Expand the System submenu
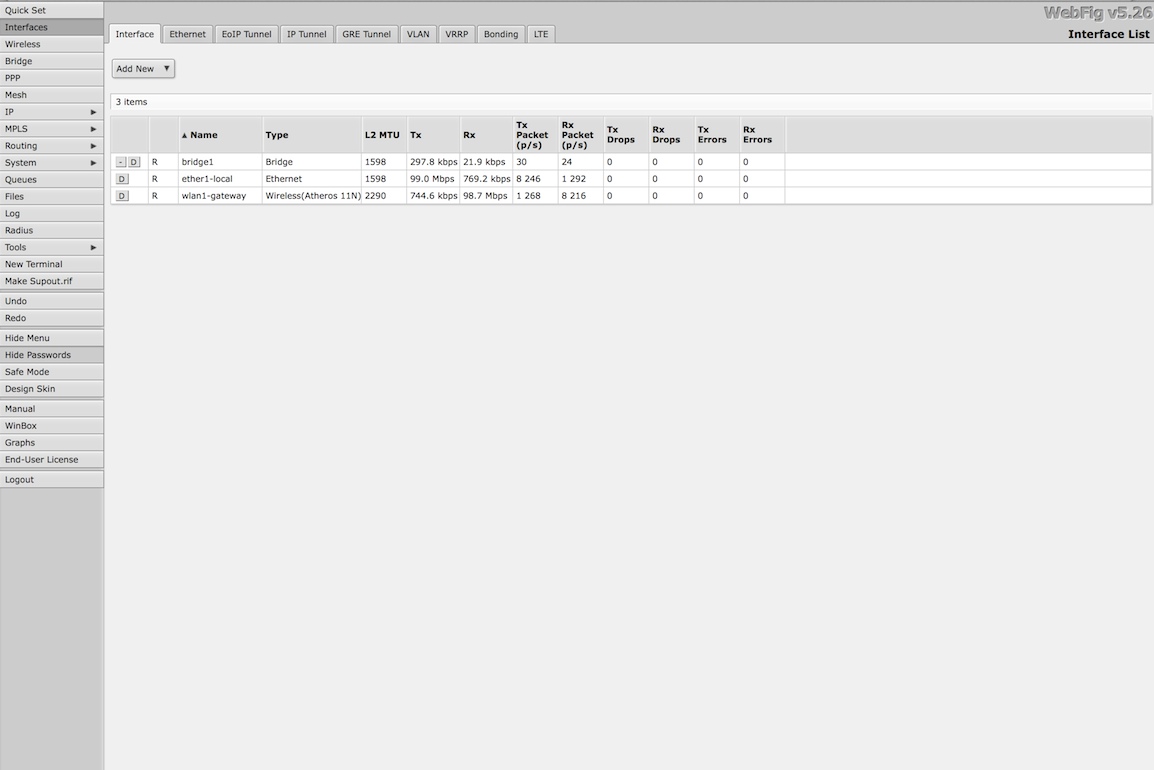 pyautogui.click(x=51, y=163)
